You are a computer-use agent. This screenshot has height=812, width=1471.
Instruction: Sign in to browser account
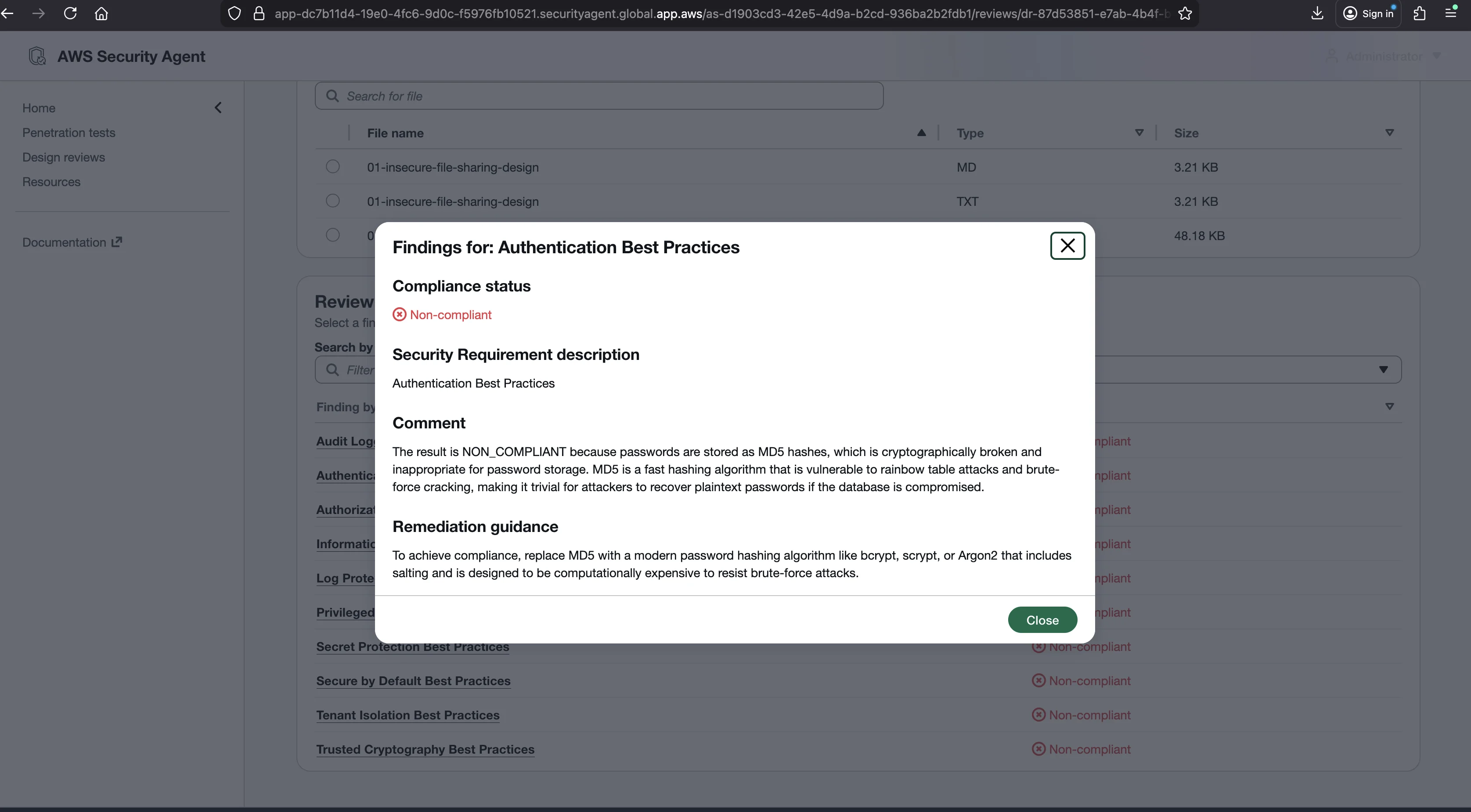[1368, 13]
